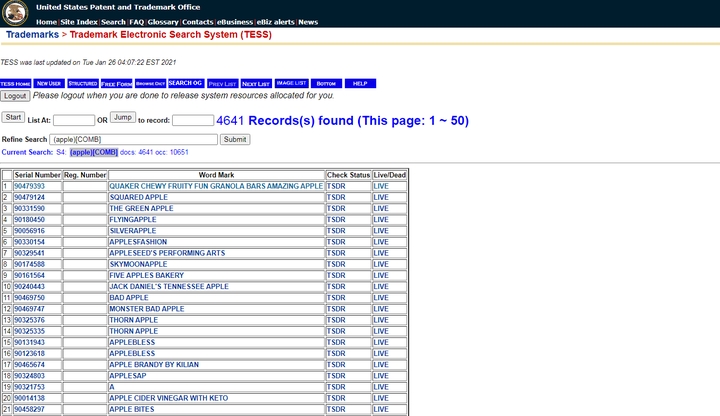This screenshot has width=720, height=416.
Task: Open the New User search form
Action: tap(49, 83)
